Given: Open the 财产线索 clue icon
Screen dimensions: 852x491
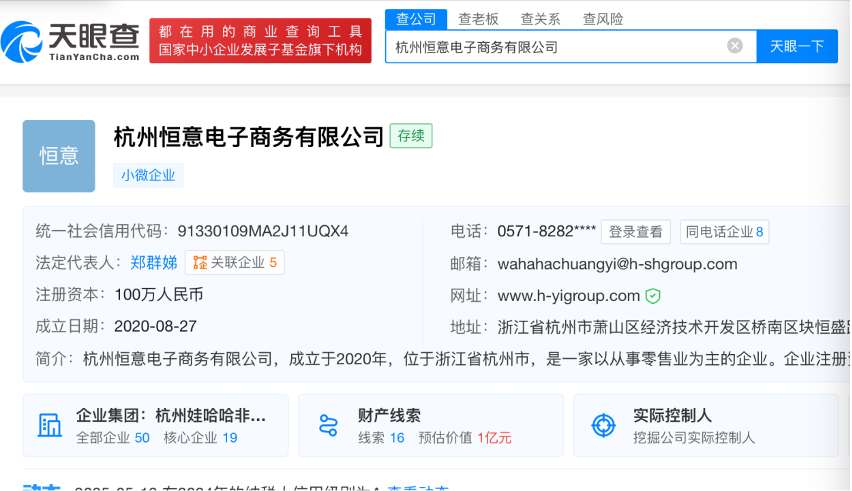Looking at the screenshot, I should pyautogui.click(x=328, y=425).
